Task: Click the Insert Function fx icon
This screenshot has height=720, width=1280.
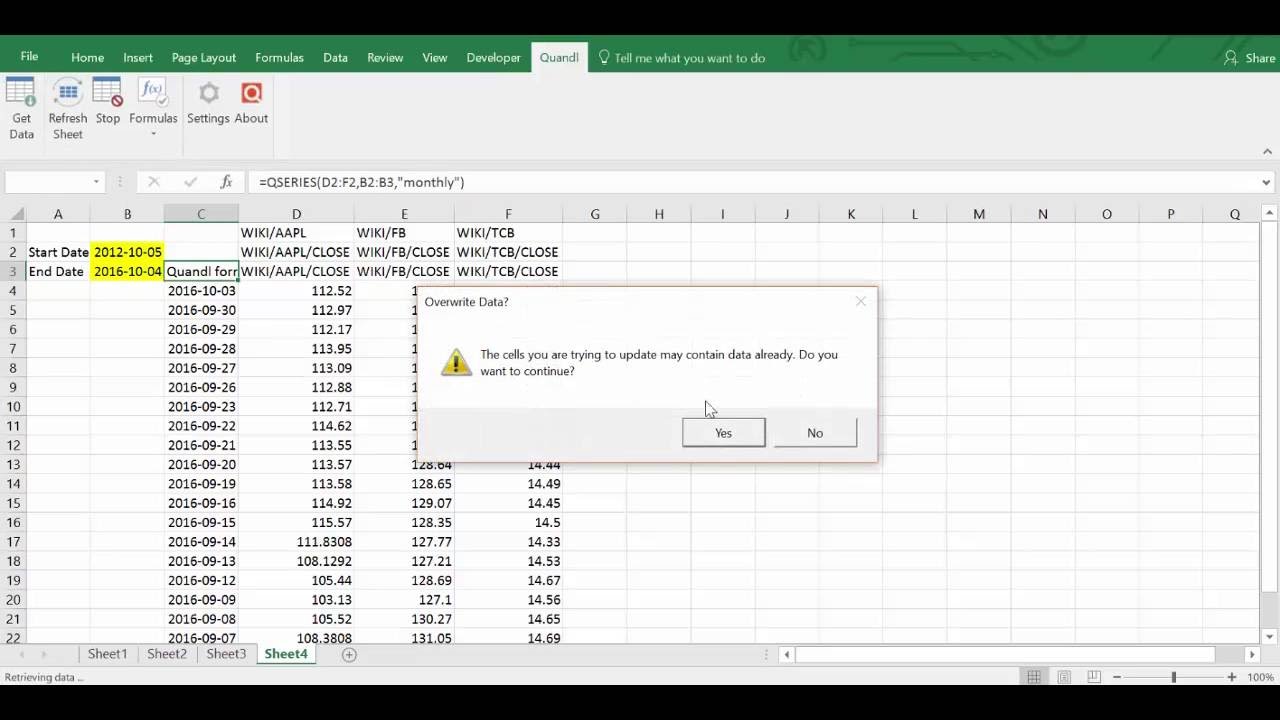Action: [x=226, y=182]
